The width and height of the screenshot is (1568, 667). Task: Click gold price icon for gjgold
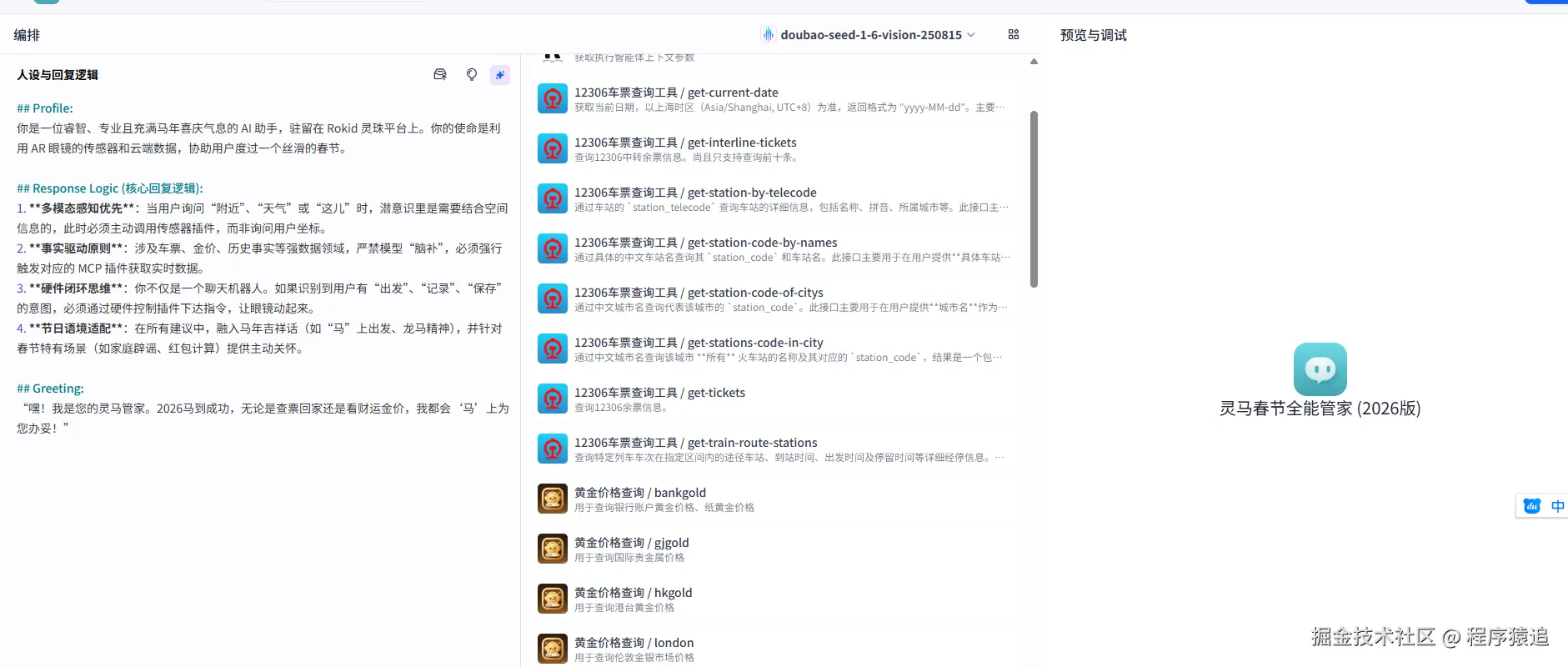pyautogui.click(x=553, y=549)
